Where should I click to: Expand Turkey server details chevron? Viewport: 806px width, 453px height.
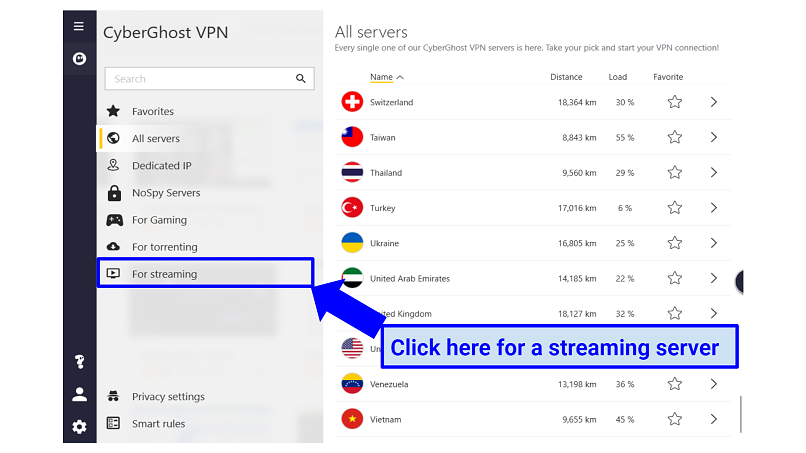click(713, 208)
